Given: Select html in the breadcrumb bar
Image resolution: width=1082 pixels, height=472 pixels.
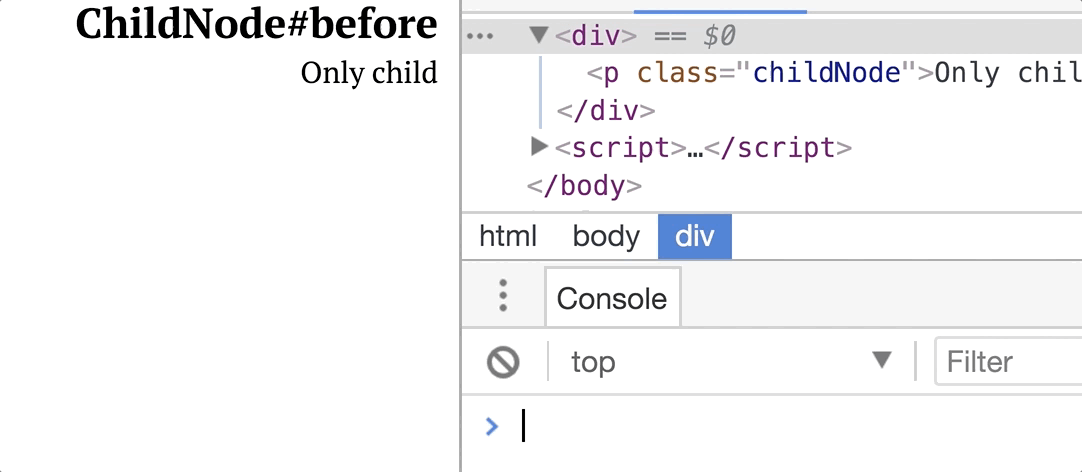Looking at the screenshot, I should [508, 237].
